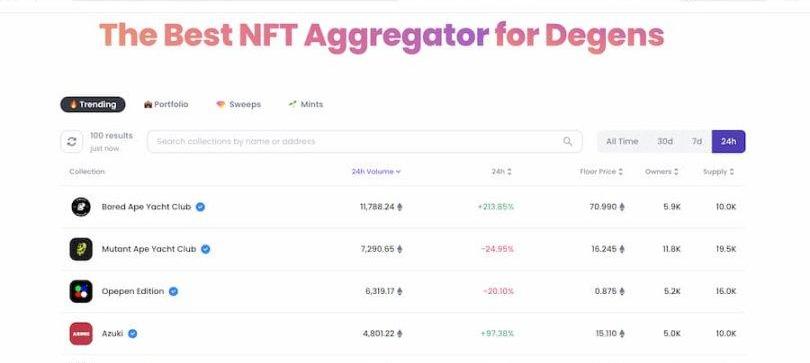Open Bored Ape Yacht Club collection logo
The width and height of the screenshot is (810, 363).
pos(81,207)
